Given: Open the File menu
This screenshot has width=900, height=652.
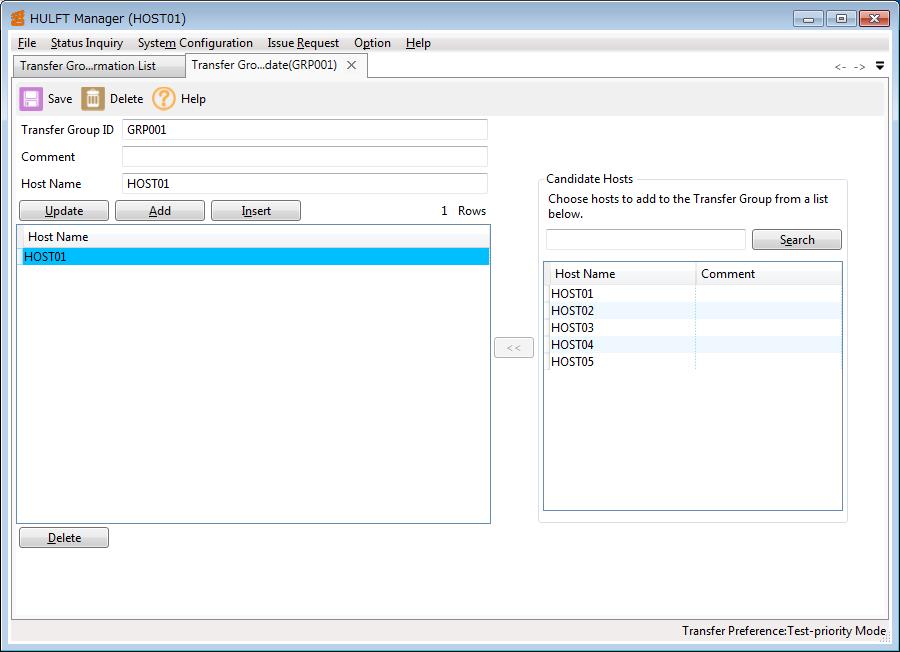Looking at the screenshot, I should click(27, 43).
